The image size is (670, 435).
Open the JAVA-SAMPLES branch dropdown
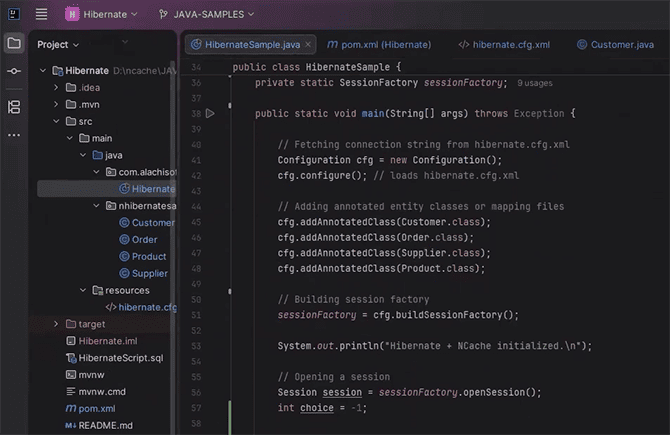tap(206, 14)
